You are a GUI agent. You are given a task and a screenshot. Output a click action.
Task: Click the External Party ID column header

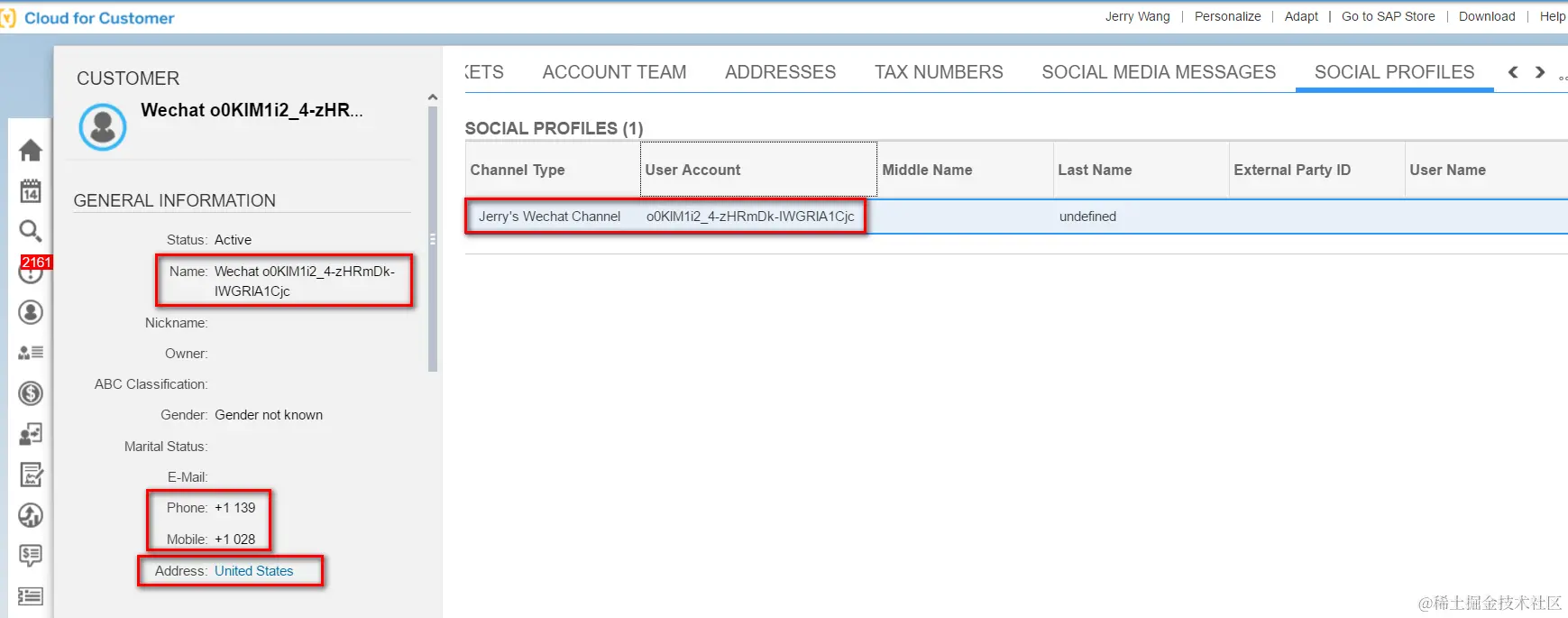1316,170
